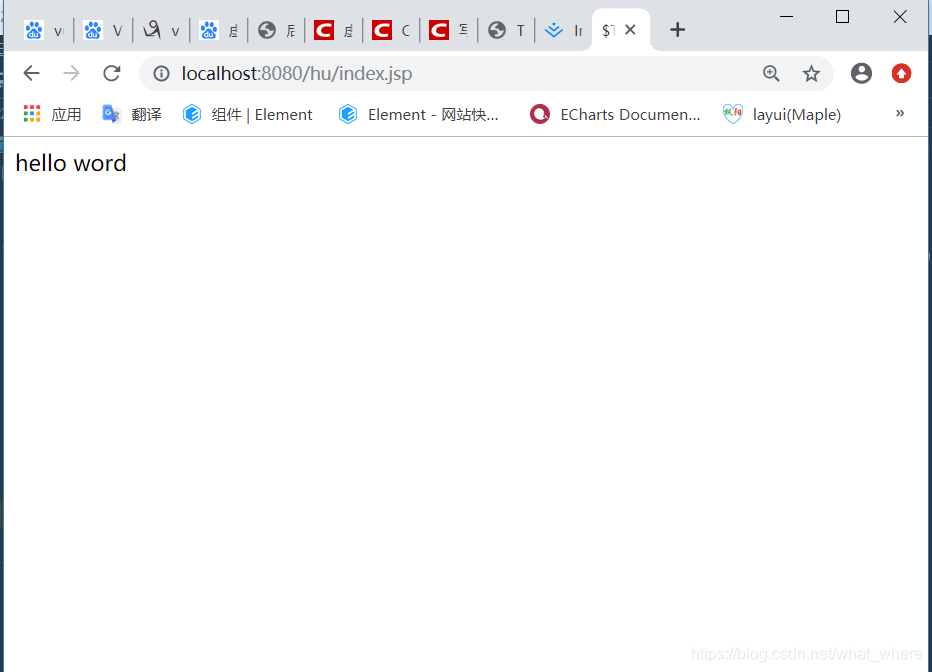Click the zoom magnifier icon in address bar
932x672 pixels.
click(771, 73)
